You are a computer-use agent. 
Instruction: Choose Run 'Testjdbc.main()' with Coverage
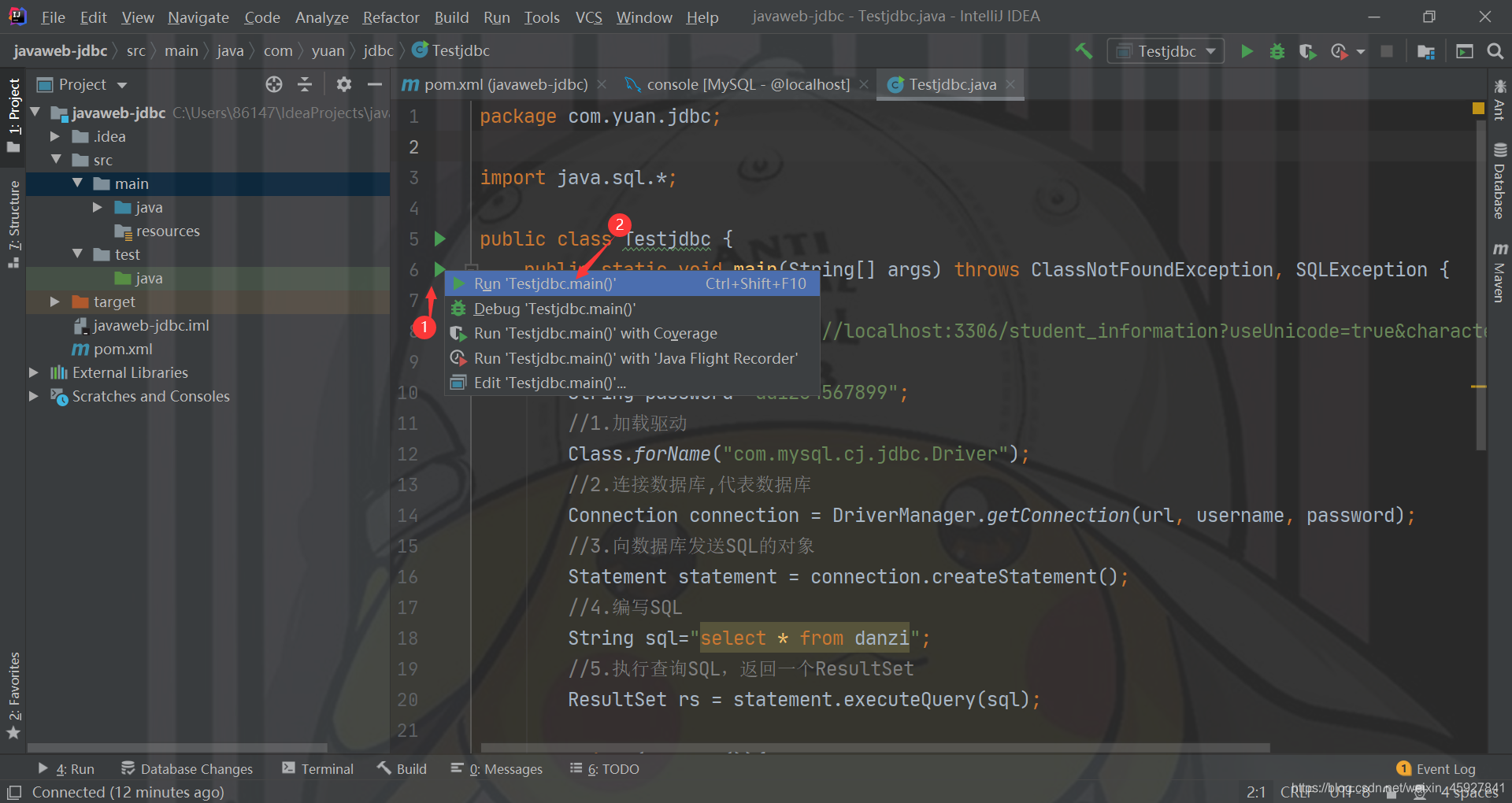point(632,333)
